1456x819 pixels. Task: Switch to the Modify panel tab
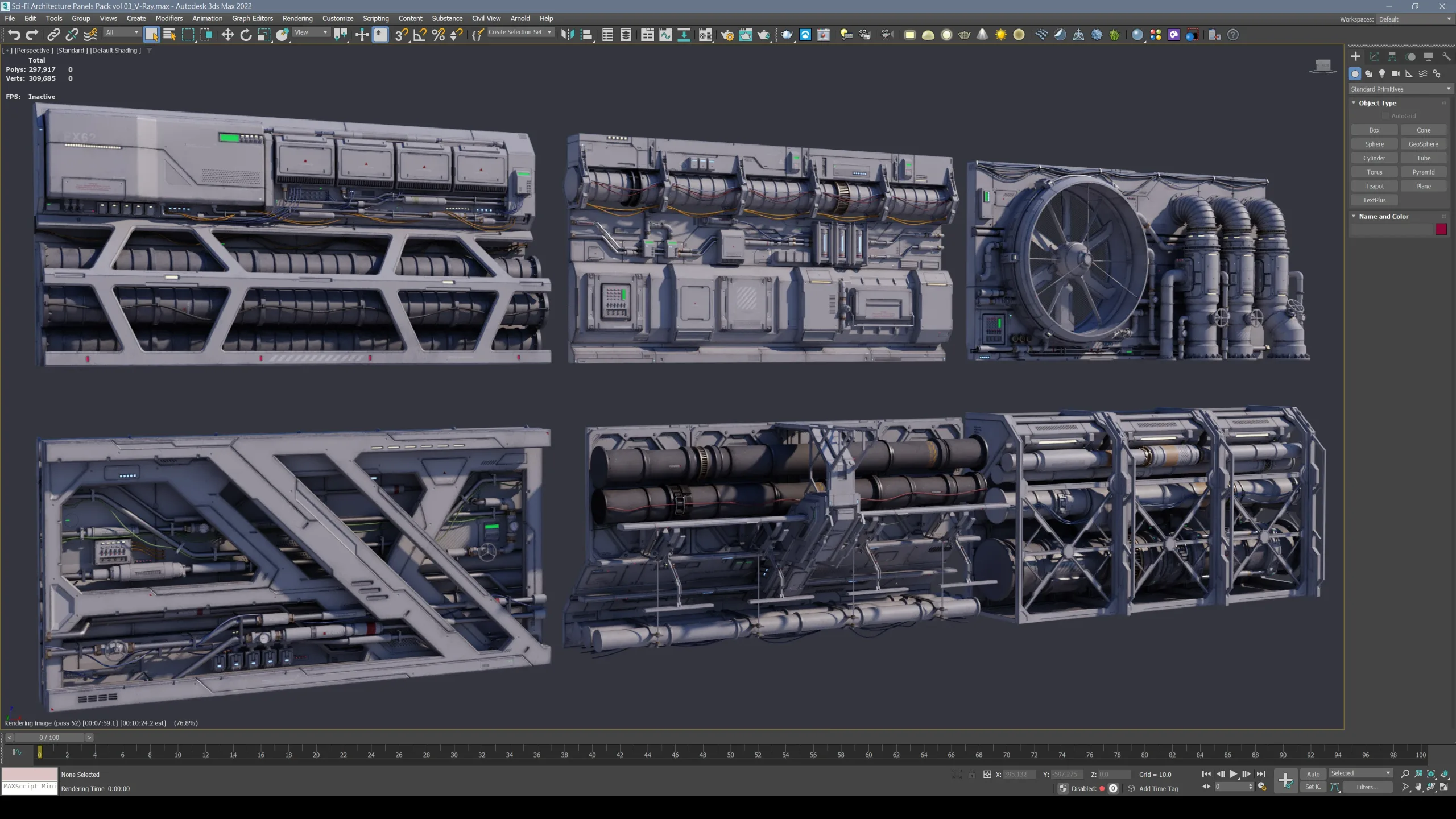click(1374, 57)
